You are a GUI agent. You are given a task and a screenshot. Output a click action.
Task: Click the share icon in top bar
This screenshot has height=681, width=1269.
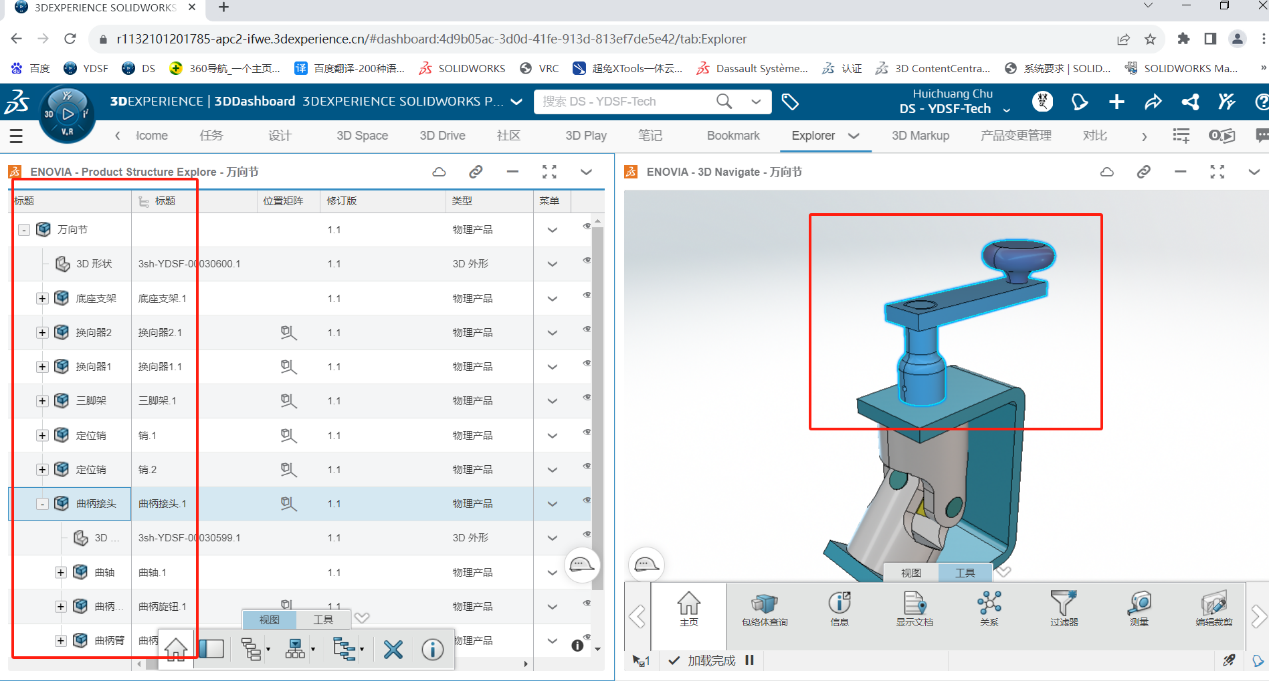[x=1153, y=102]
